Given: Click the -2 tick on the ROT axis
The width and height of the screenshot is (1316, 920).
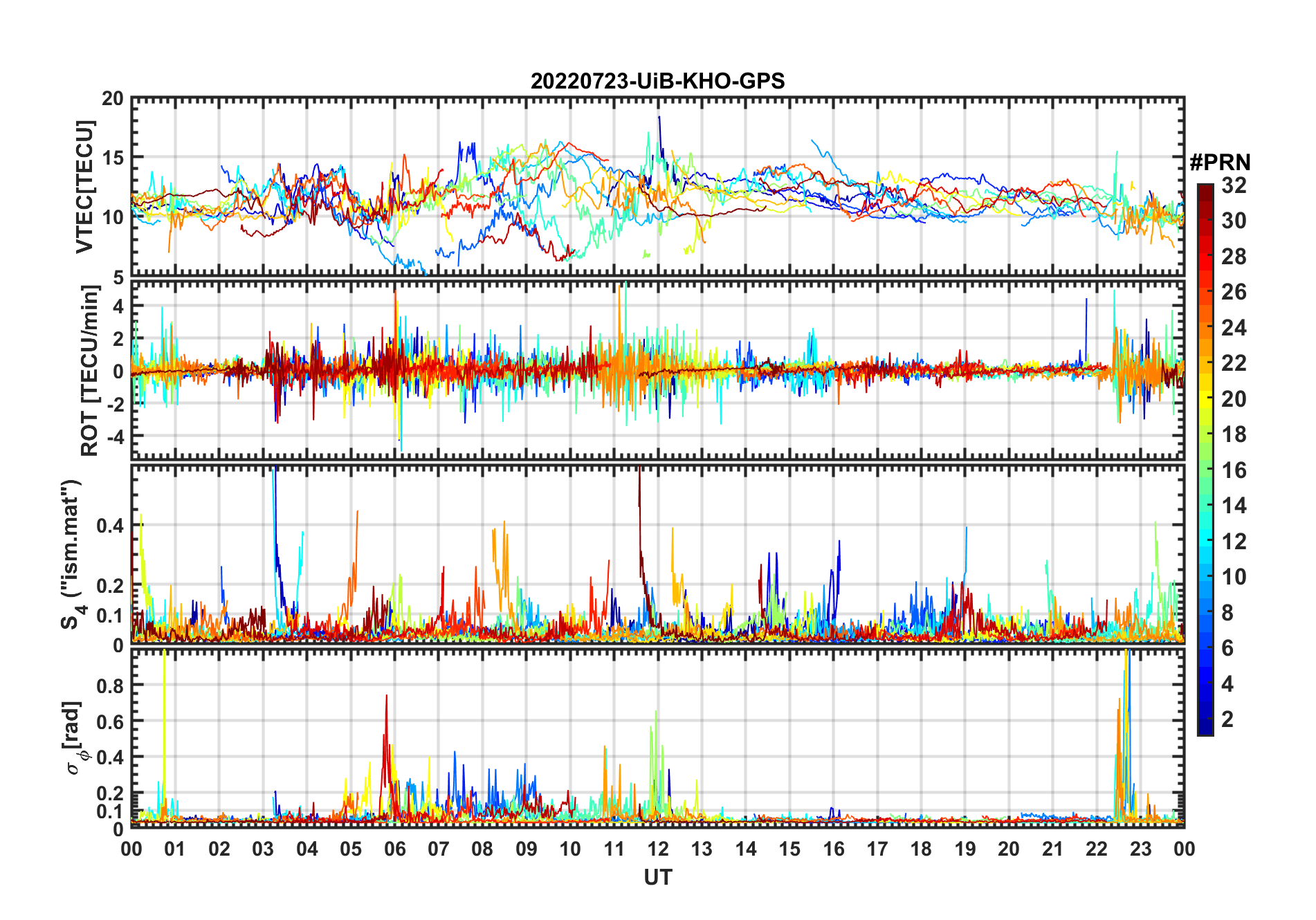Looking at the screenshot, I should tap(115, 404).
